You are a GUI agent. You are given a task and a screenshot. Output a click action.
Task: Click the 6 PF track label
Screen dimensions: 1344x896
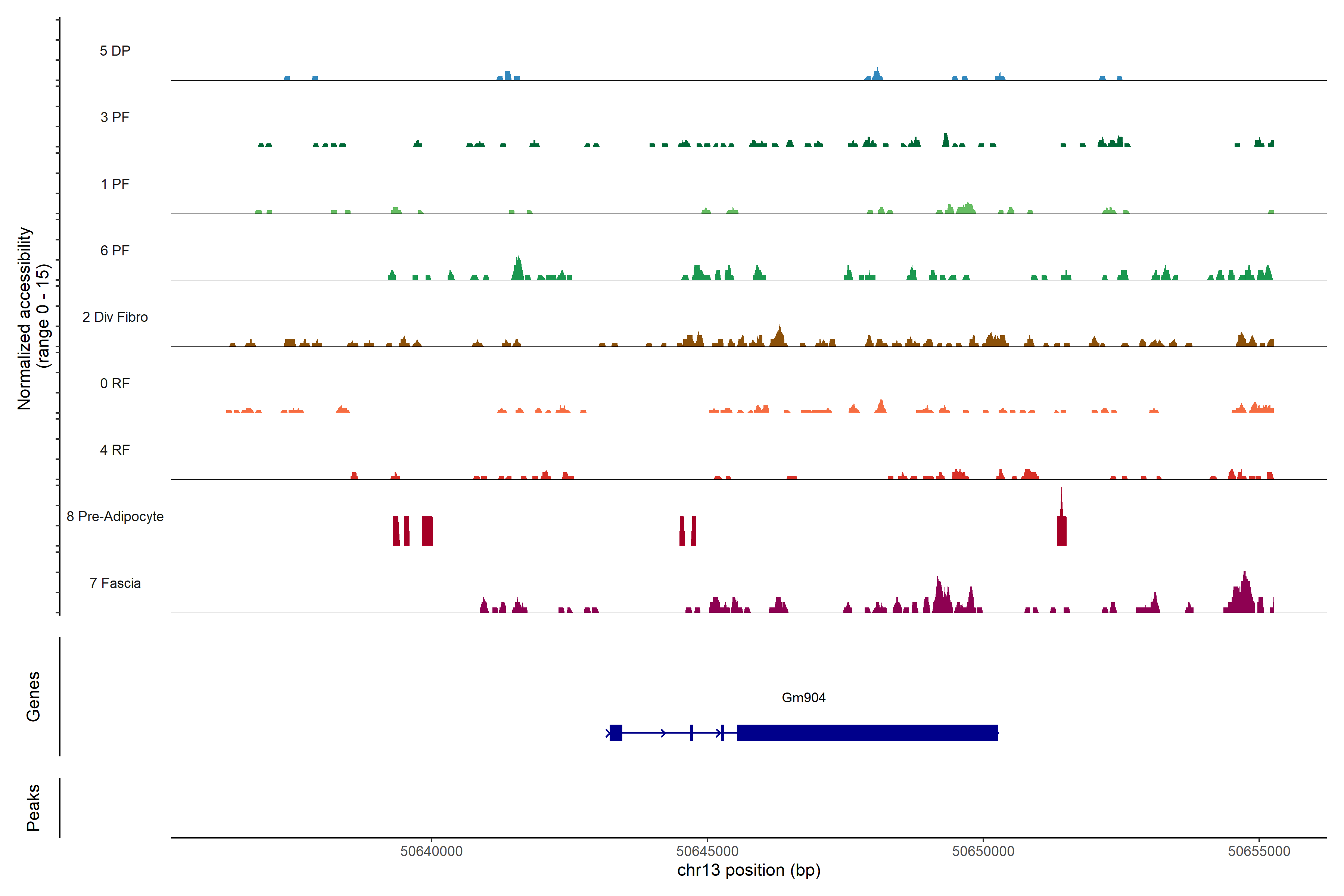[x=115, y=250]
